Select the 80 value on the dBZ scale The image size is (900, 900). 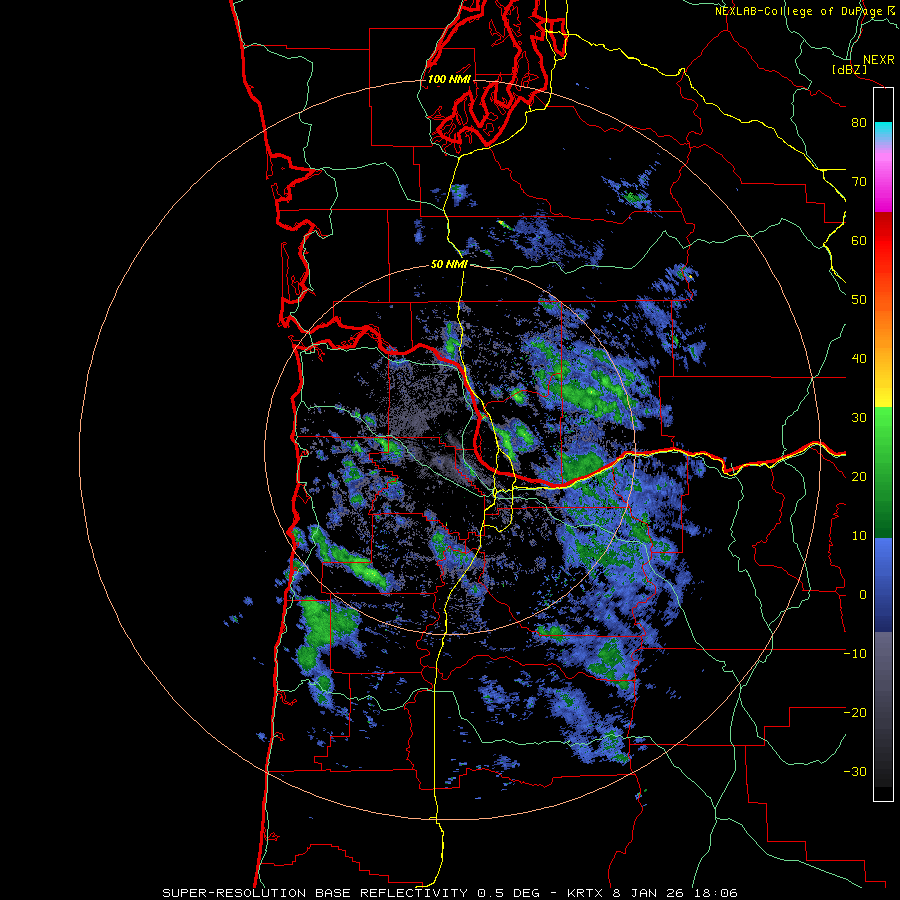click(x=859, y=123)
